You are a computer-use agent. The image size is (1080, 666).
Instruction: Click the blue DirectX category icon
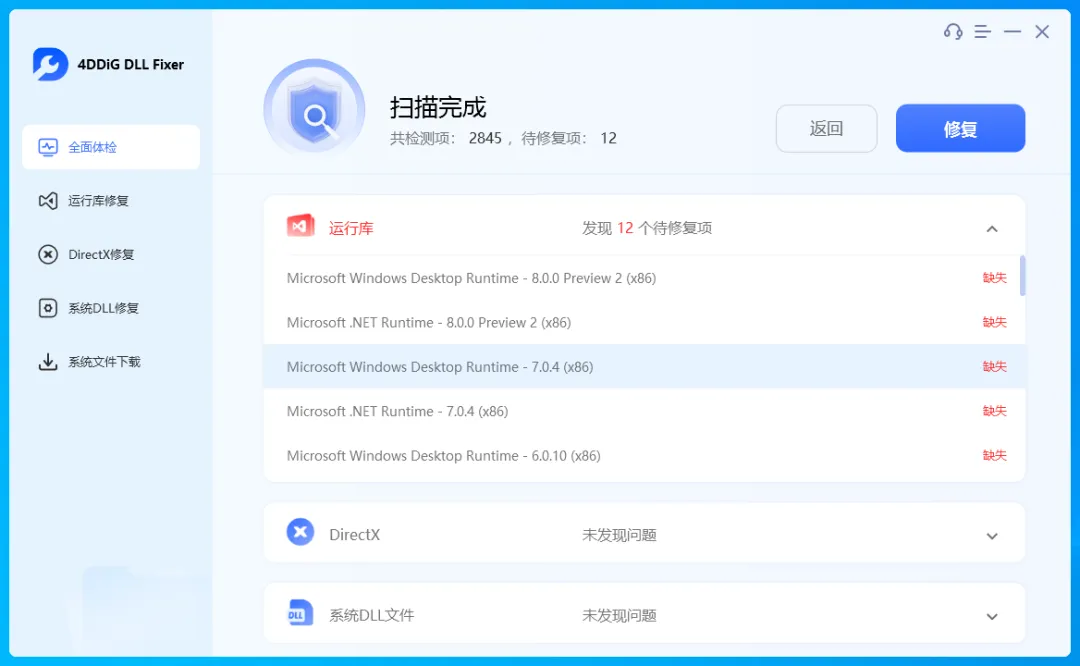click(300, 532)
